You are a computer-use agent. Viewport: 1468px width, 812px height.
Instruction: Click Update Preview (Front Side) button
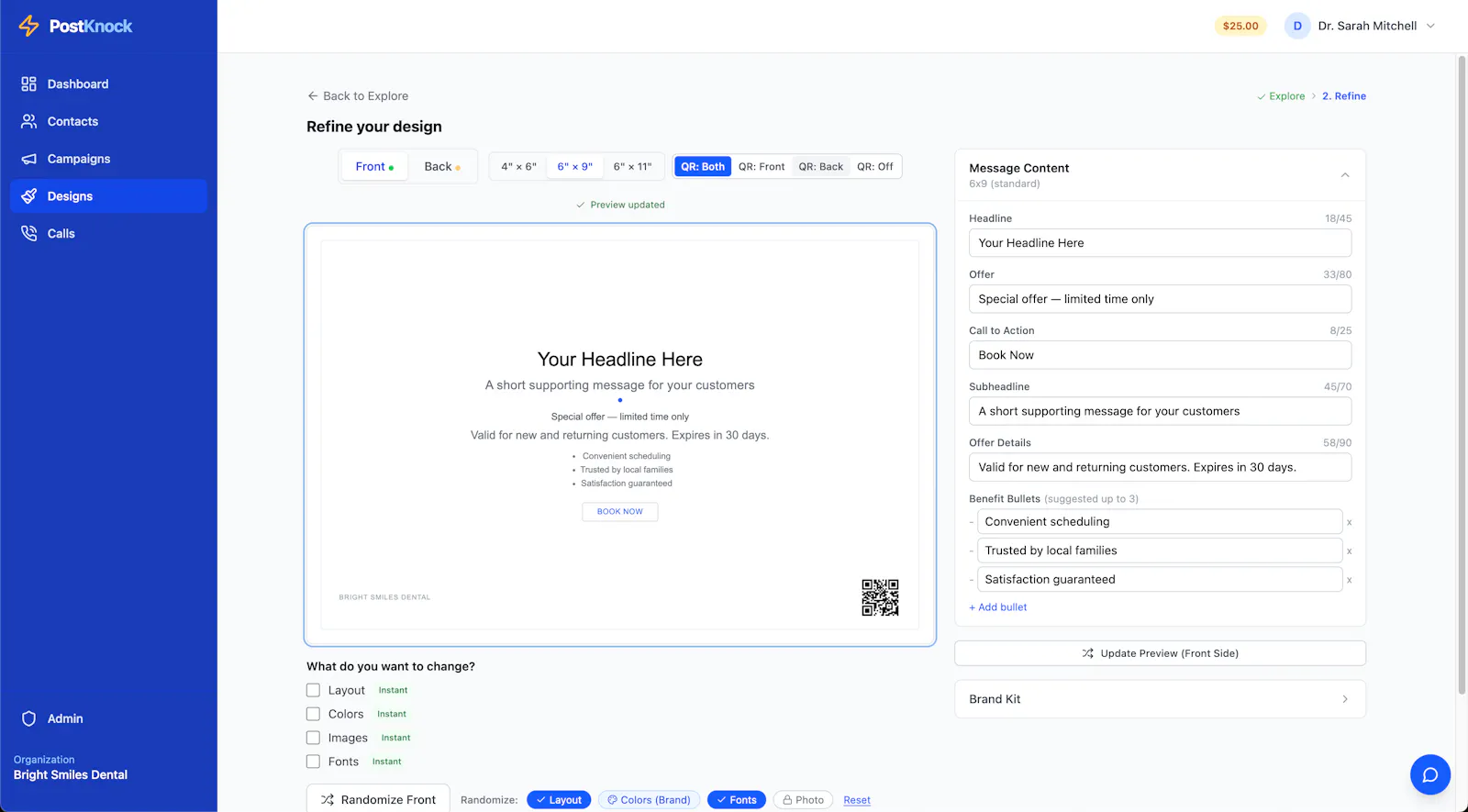point(1160,653)
